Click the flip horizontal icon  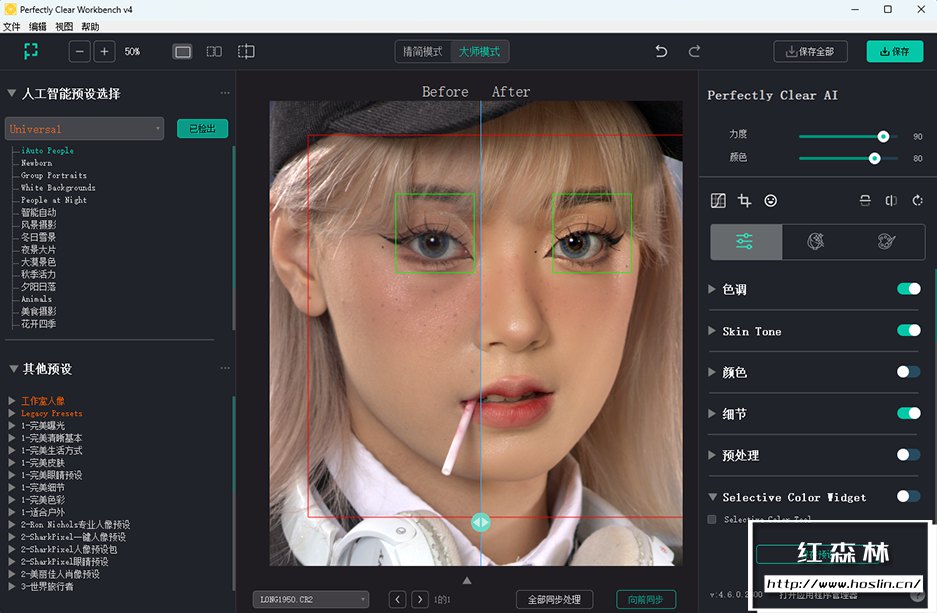tap(891, 201)
